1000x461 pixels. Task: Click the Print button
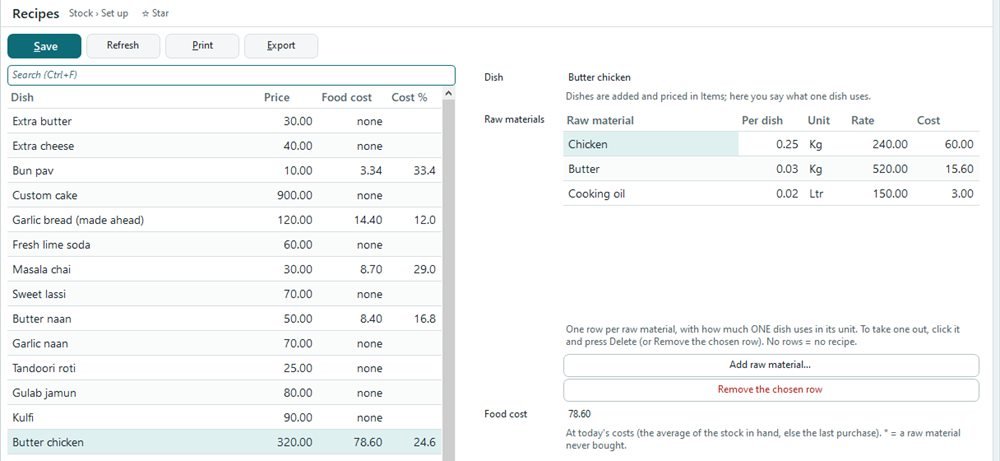(x=202, y=46)
